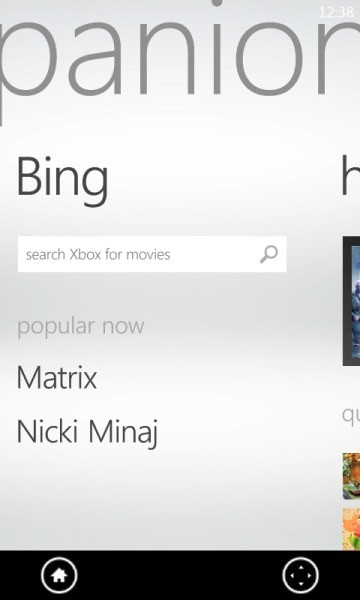The height and width of the screenshot is (600, 360).
Task: Click the magnifying glass search icon
Action: 269,254
